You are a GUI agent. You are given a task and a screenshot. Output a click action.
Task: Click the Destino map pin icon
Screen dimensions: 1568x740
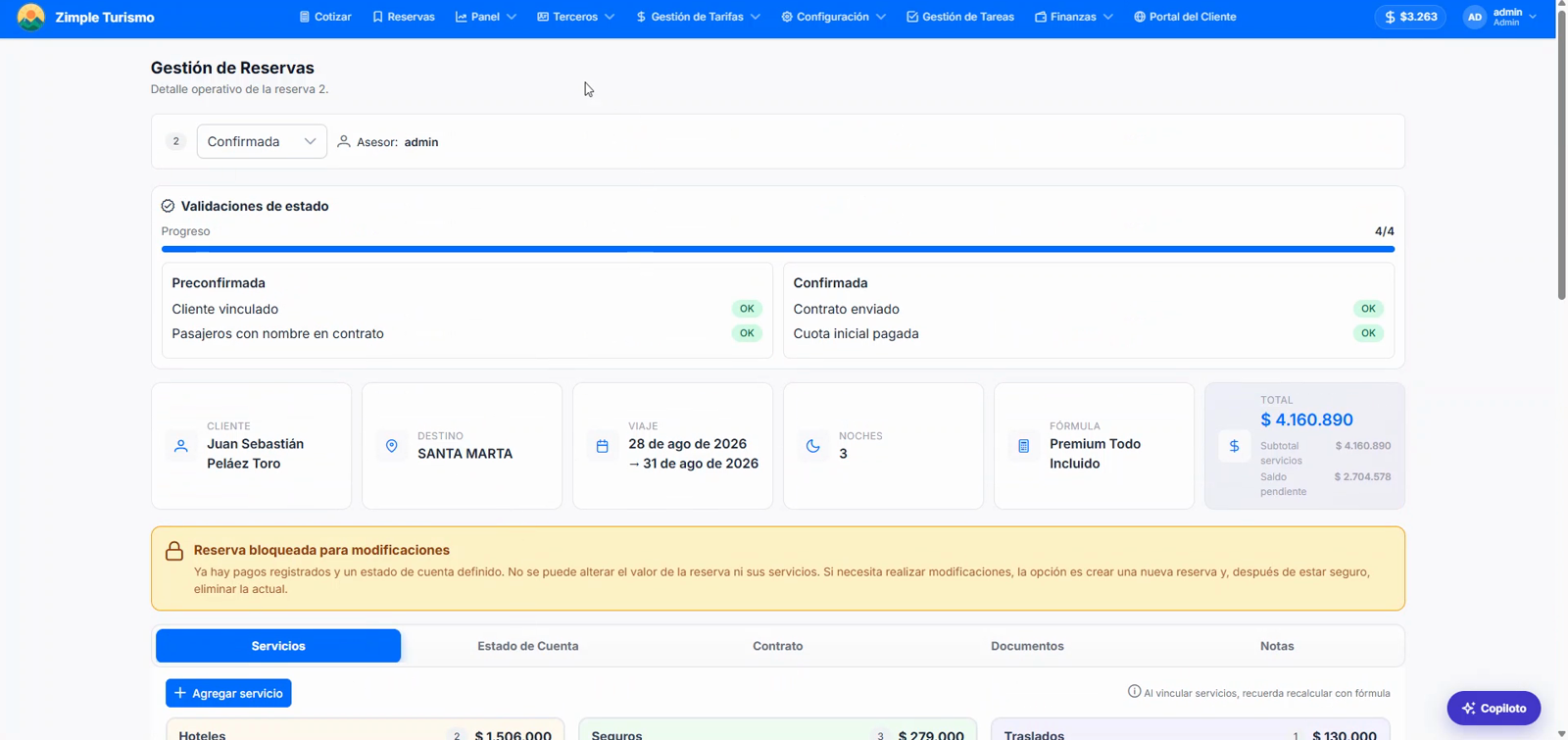coord(391,446)
